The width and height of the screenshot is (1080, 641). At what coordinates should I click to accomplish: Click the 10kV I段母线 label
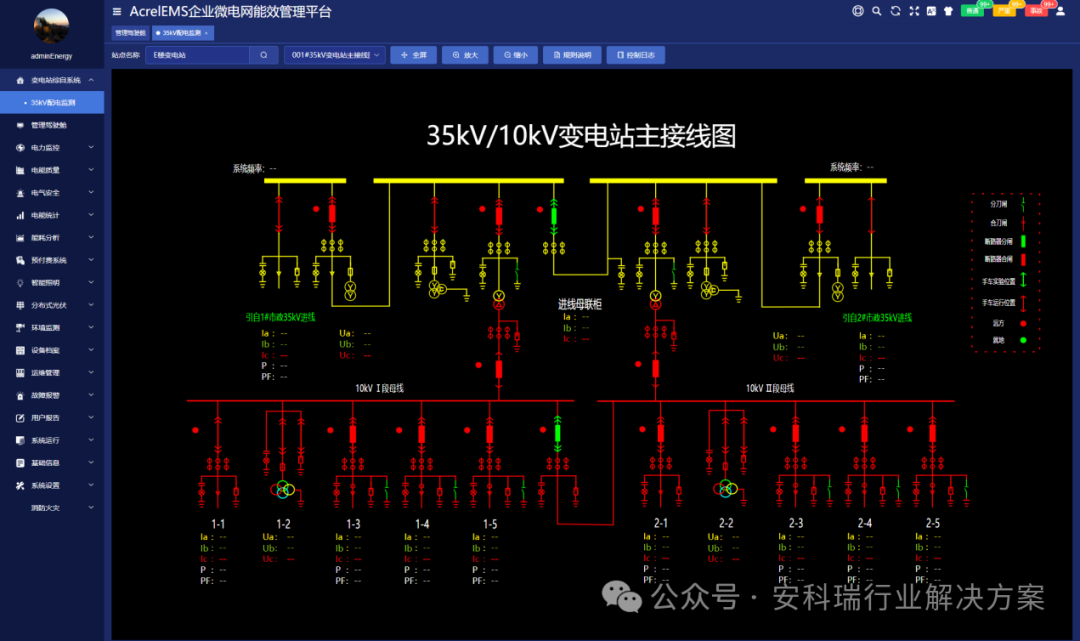[x=380, y=388]
